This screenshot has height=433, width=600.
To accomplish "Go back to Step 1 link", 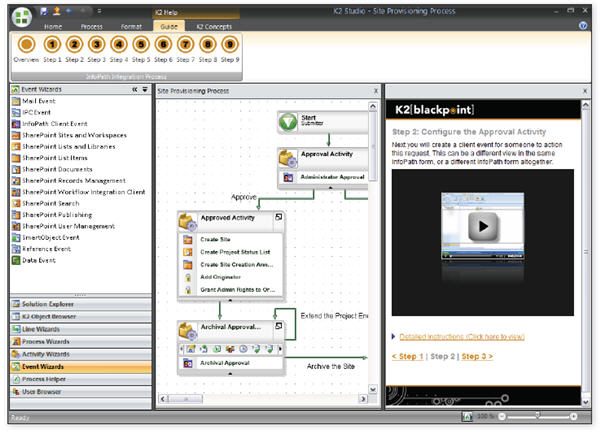I will point(407,356).
